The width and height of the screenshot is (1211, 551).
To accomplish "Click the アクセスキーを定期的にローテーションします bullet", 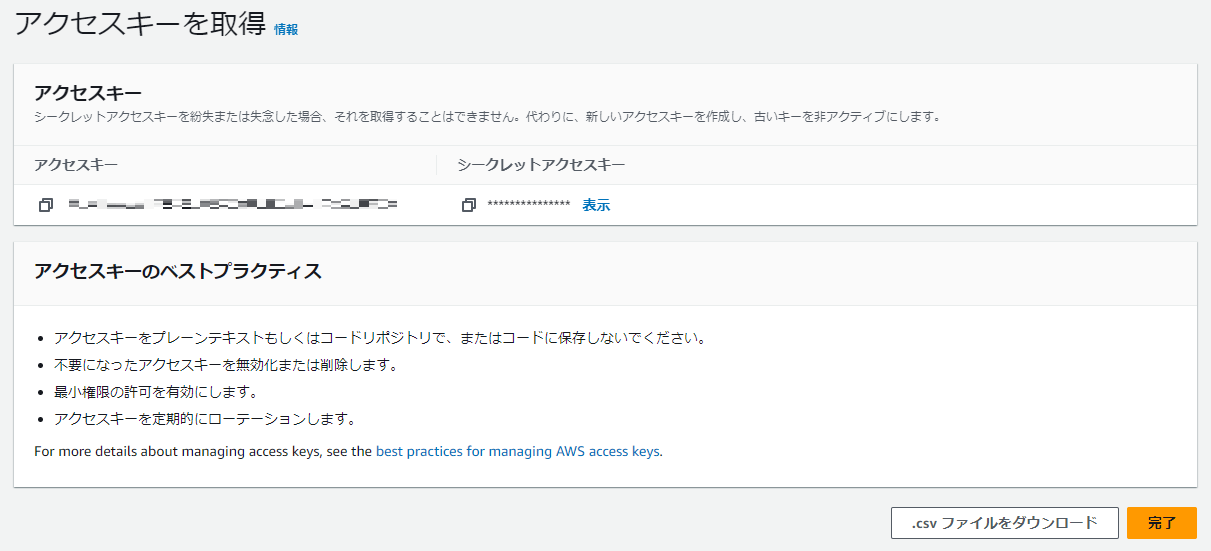I will 205,419.
